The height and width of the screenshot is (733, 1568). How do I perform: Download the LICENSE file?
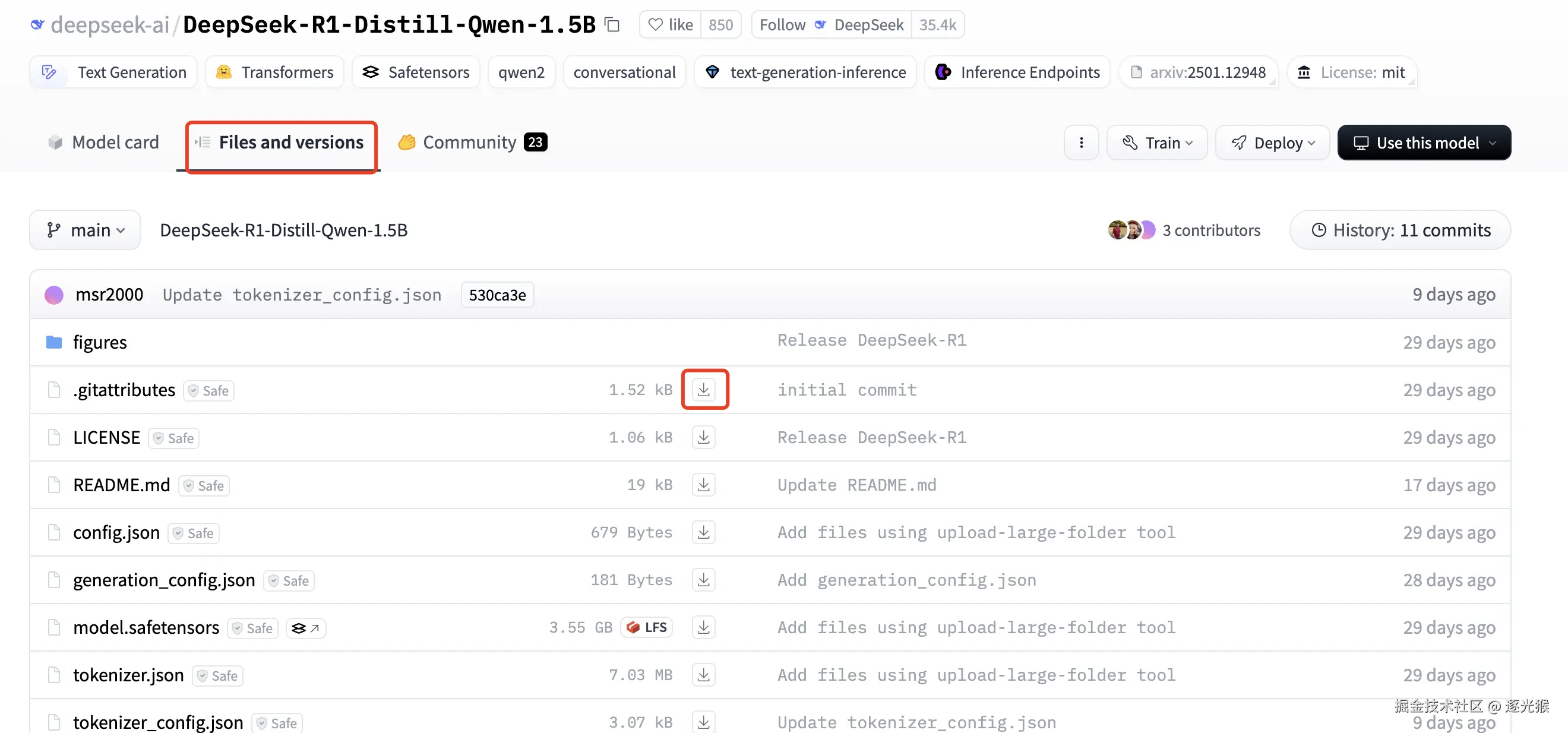[704, 437]
